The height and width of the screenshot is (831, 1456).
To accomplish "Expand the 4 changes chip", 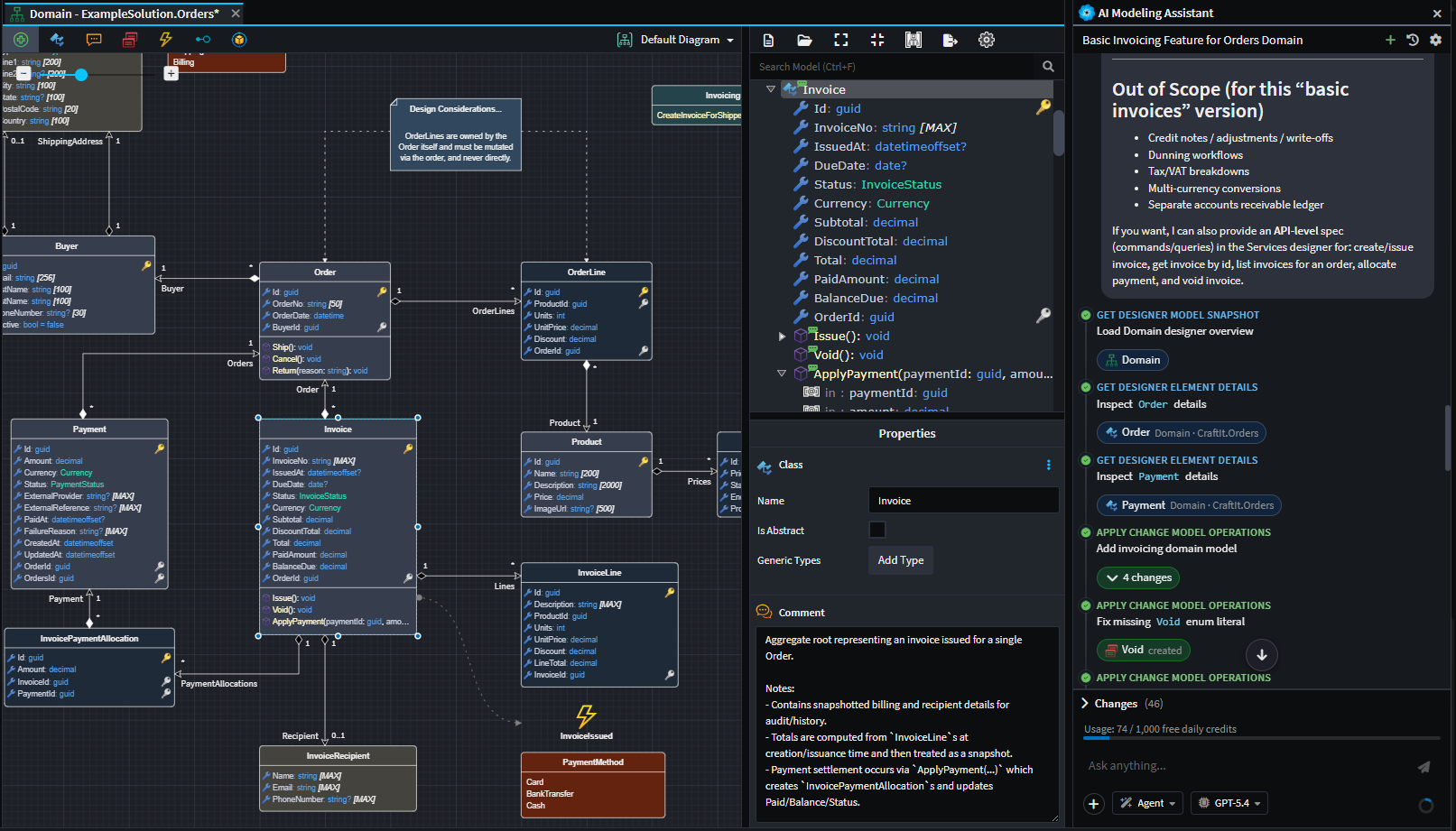I will point(1138,577).
